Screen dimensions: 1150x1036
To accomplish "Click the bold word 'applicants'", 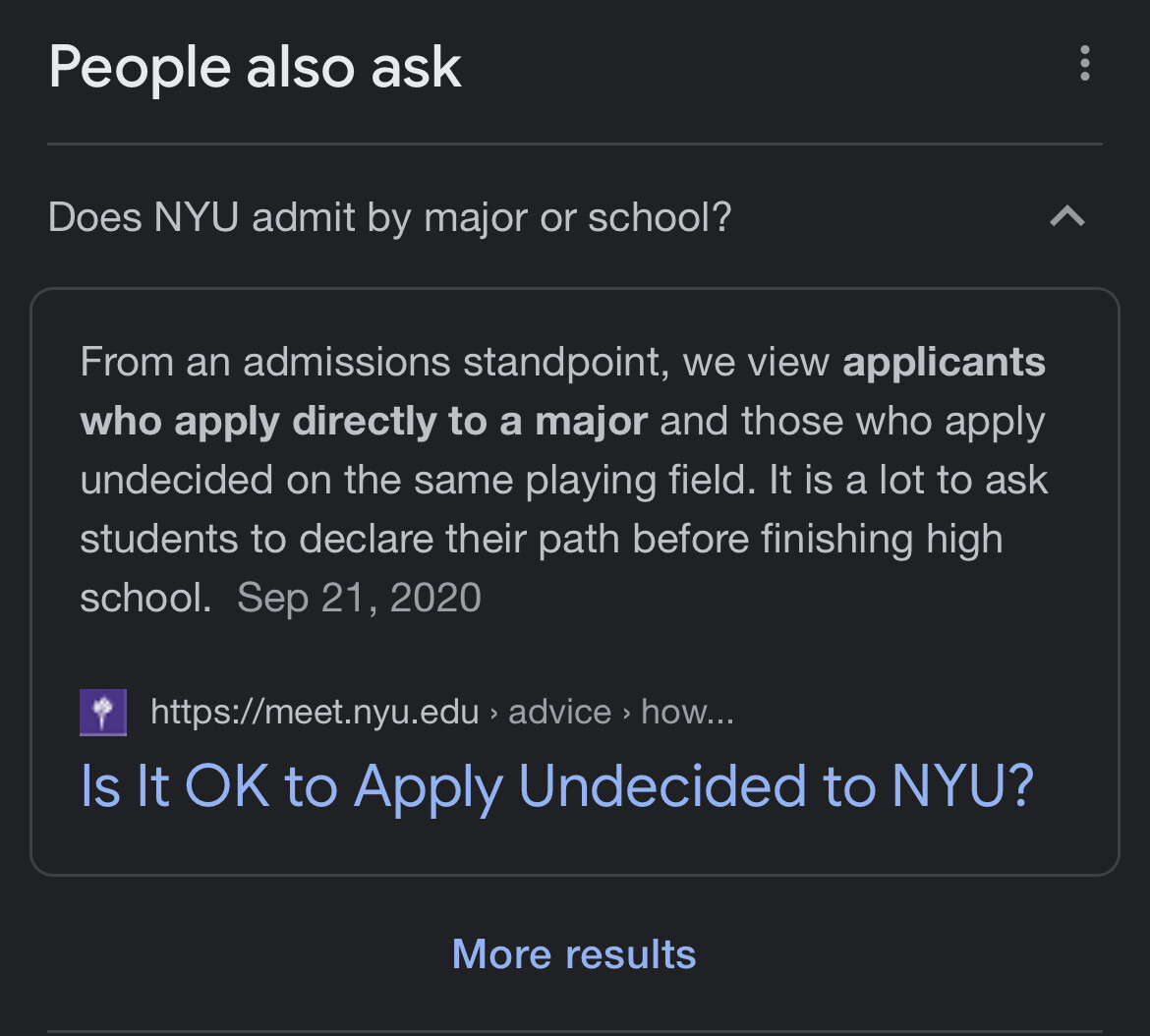I will tap(944, 362).
